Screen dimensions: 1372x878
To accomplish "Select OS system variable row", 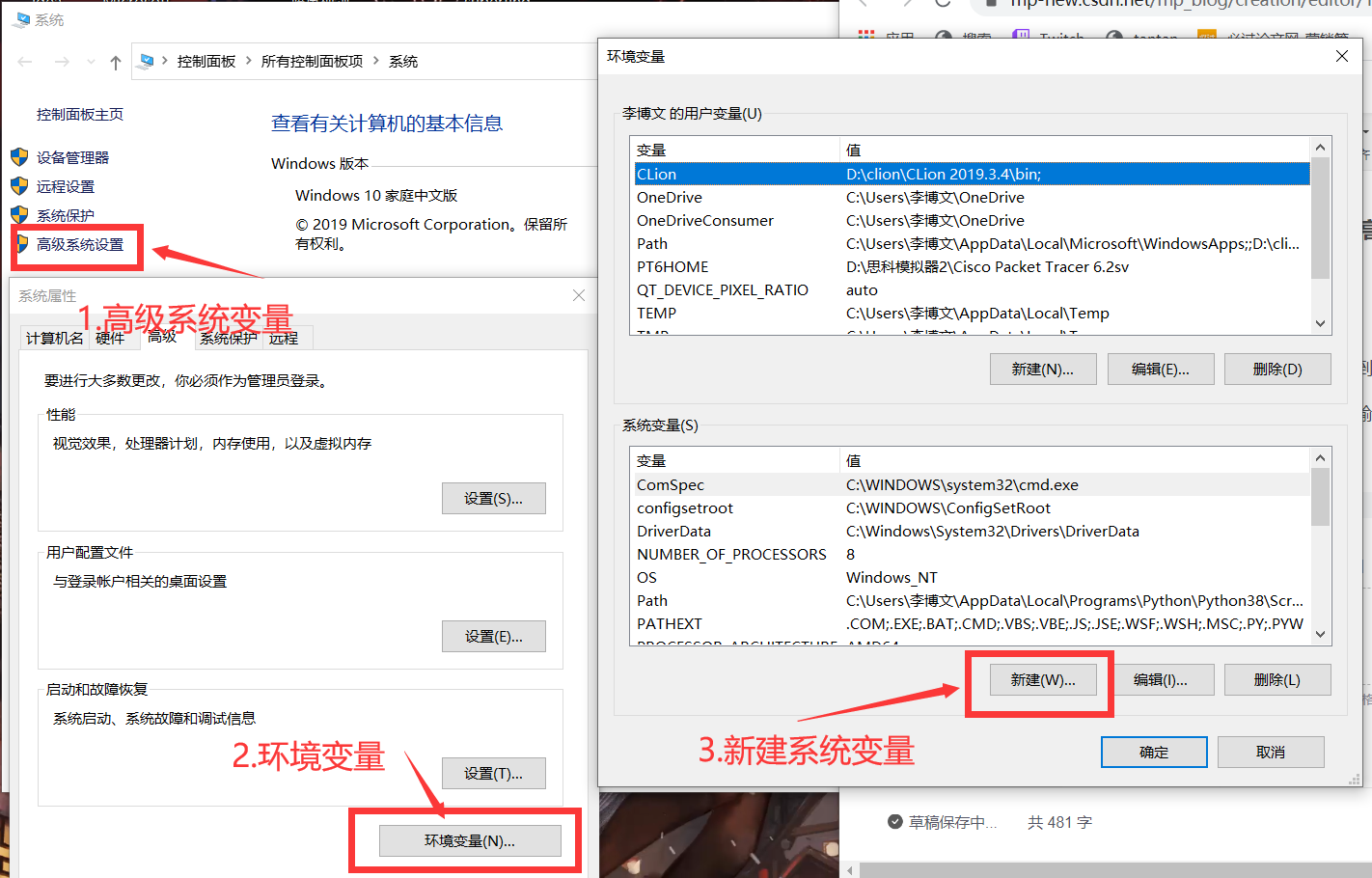I will 972,577.
